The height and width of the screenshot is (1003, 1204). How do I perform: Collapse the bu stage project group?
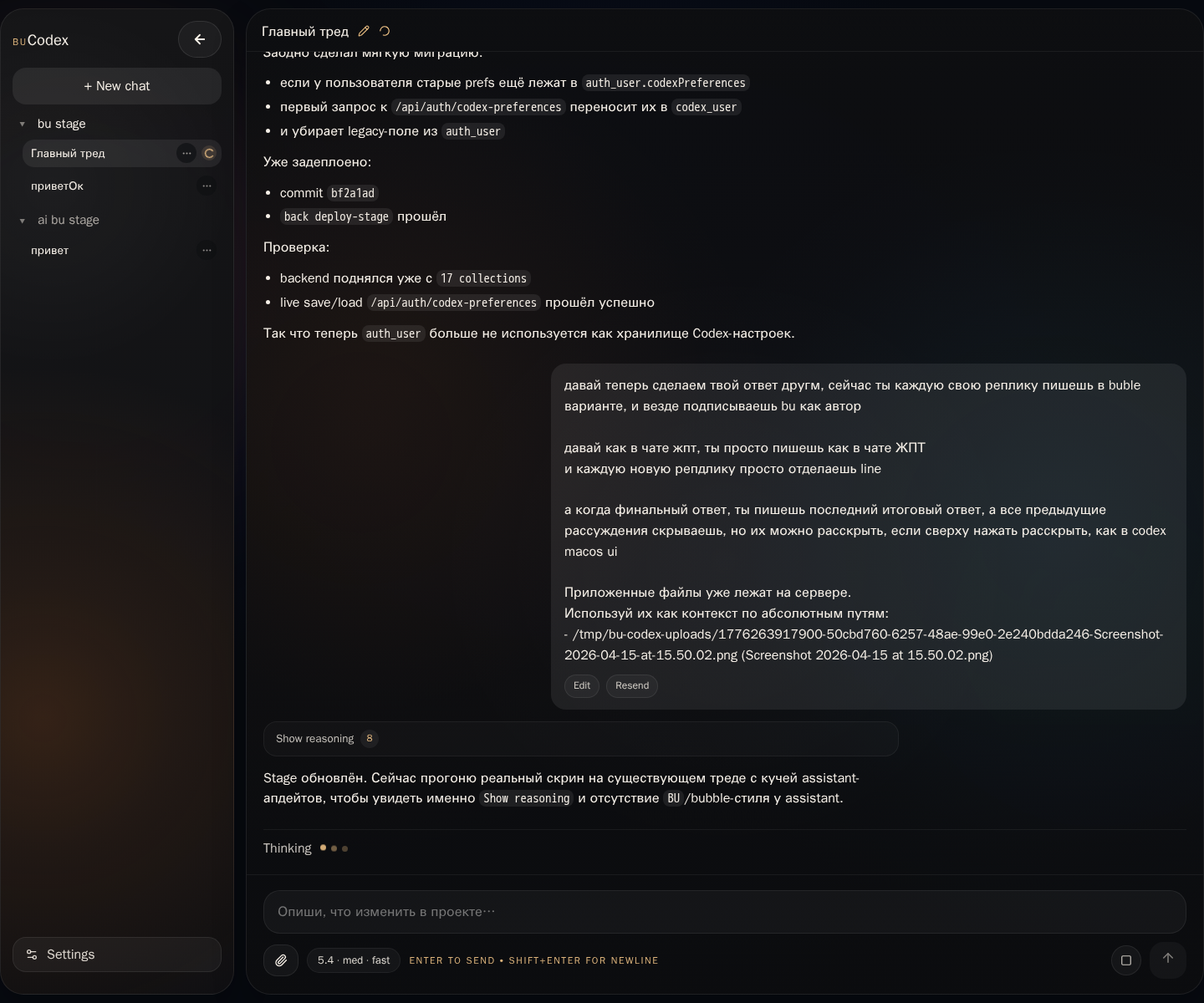[23, 124]
